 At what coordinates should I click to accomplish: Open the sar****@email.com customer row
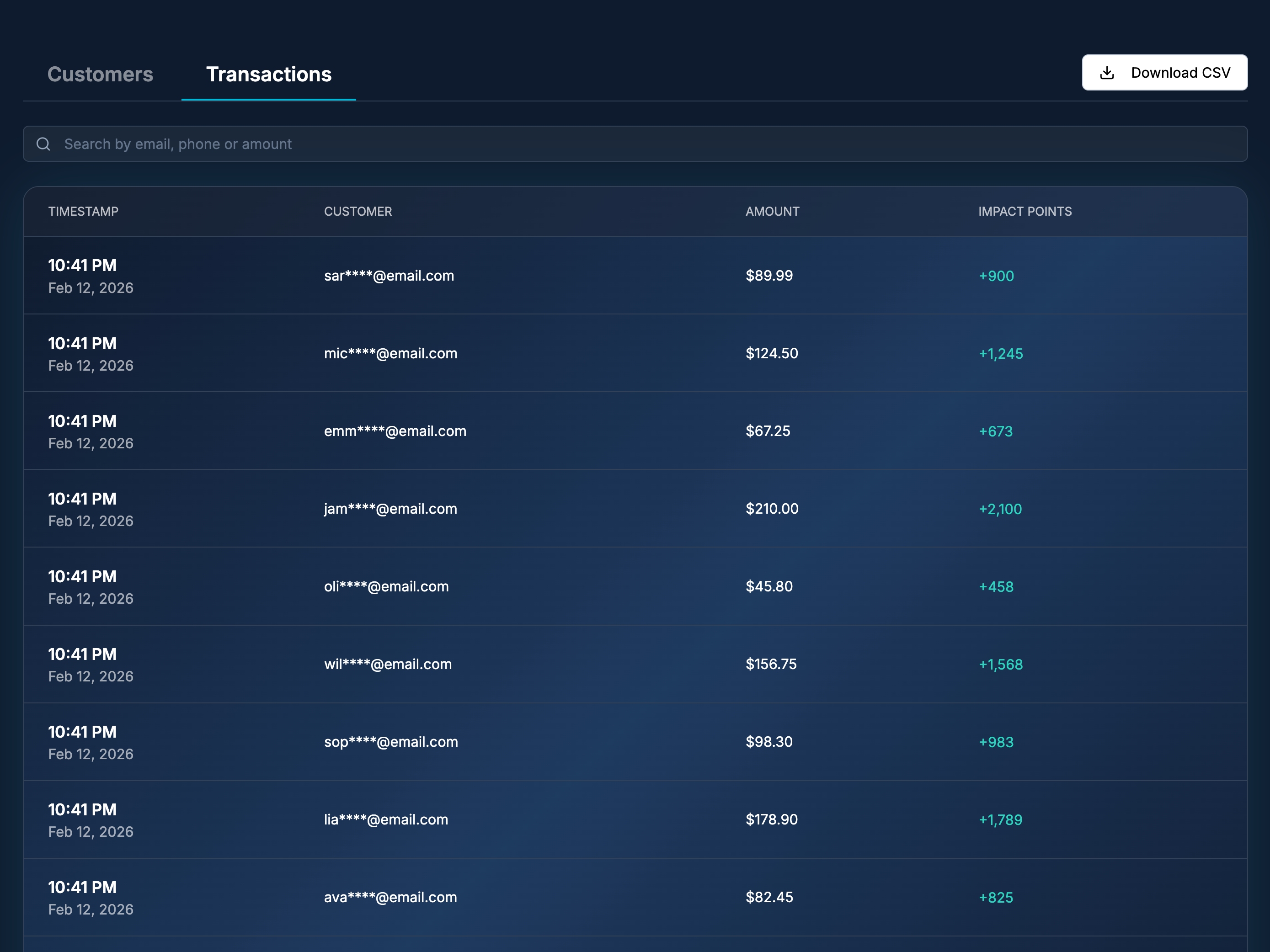(389, 276)
